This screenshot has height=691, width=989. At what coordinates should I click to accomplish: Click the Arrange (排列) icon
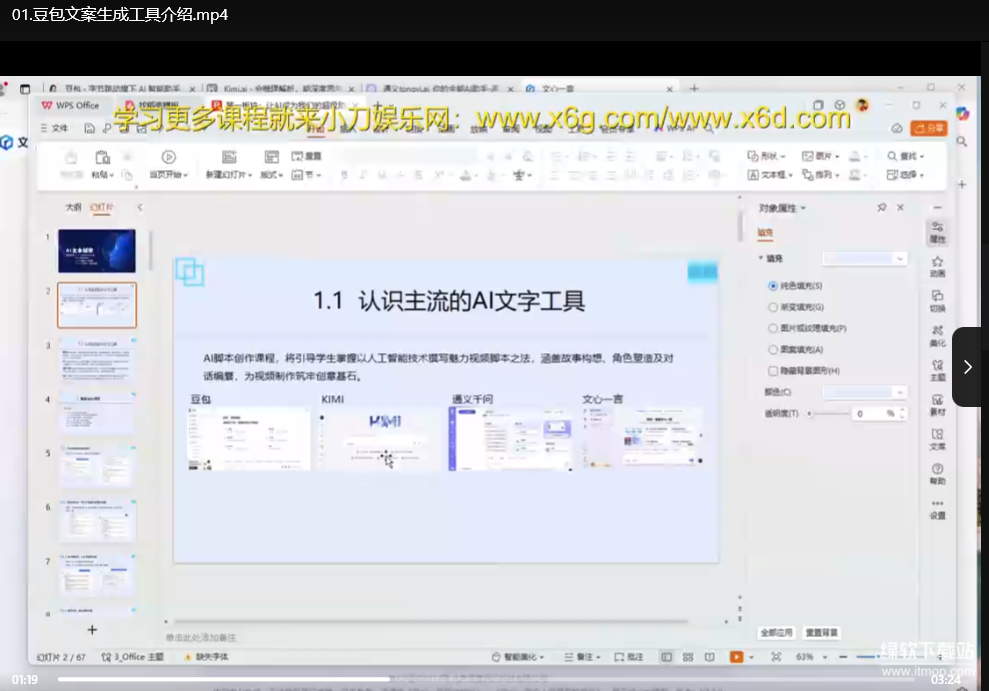click(x=807, y=175)
